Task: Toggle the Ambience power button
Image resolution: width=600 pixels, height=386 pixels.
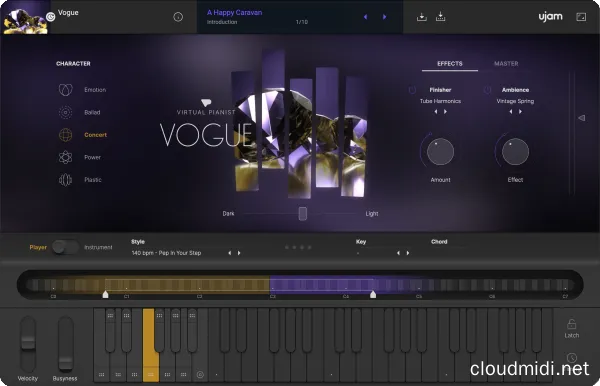Action: click(487, 90)
